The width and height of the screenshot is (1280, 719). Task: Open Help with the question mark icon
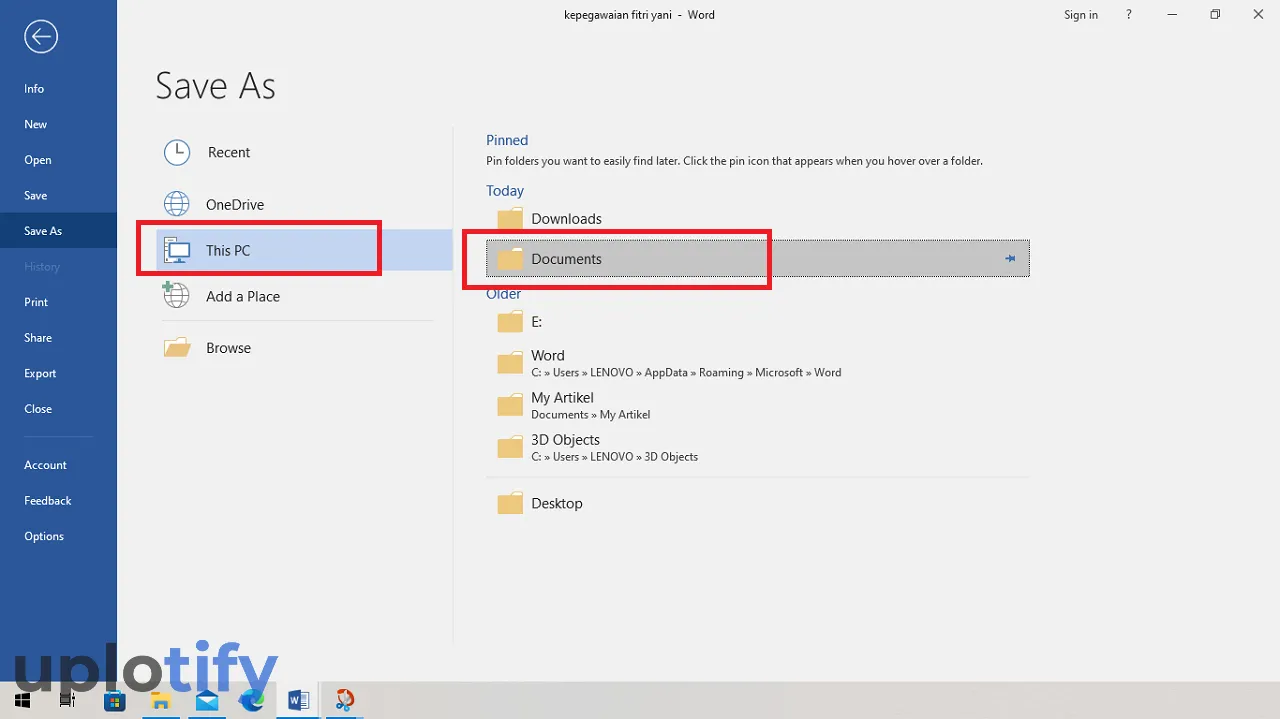[x=1129, y=15]
